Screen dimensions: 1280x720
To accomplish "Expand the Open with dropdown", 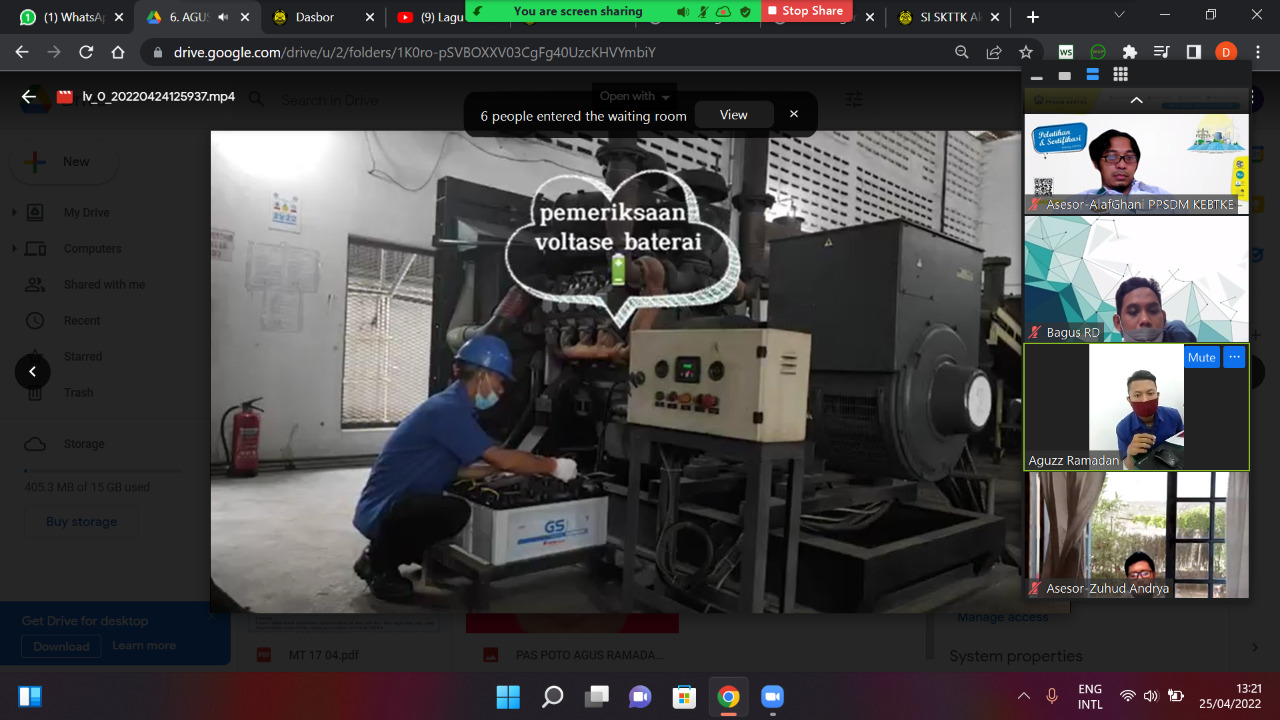I will [634, 96].
